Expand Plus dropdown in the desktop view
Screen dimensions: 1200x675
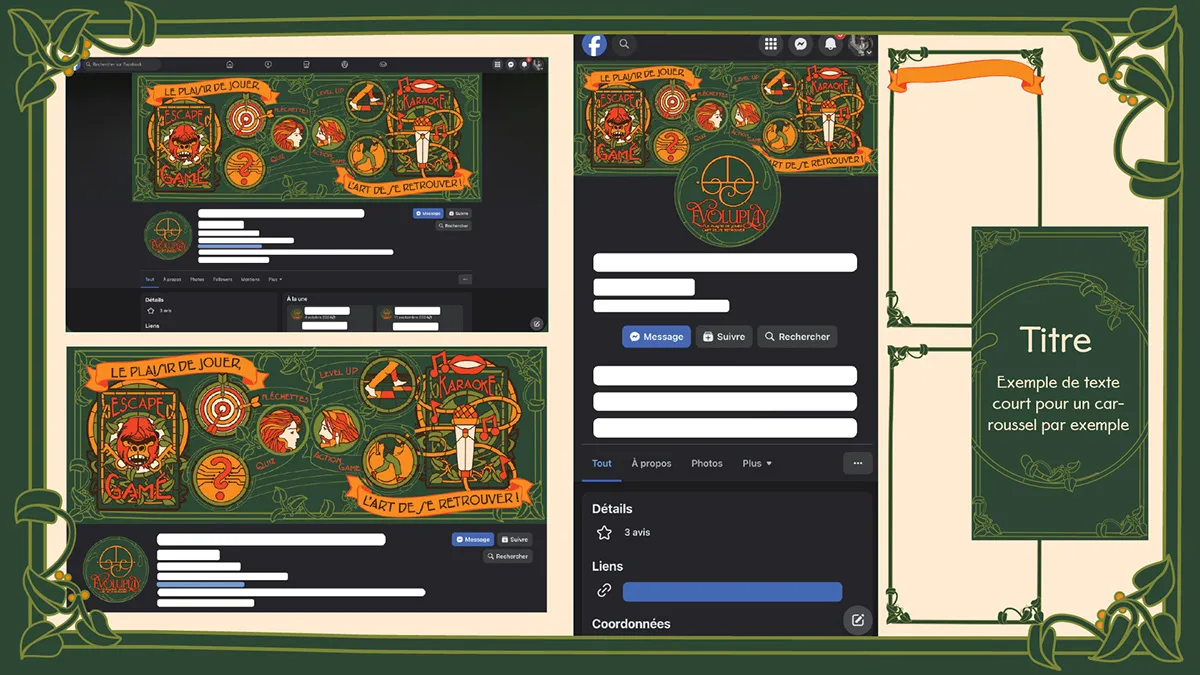pos(274,279)
